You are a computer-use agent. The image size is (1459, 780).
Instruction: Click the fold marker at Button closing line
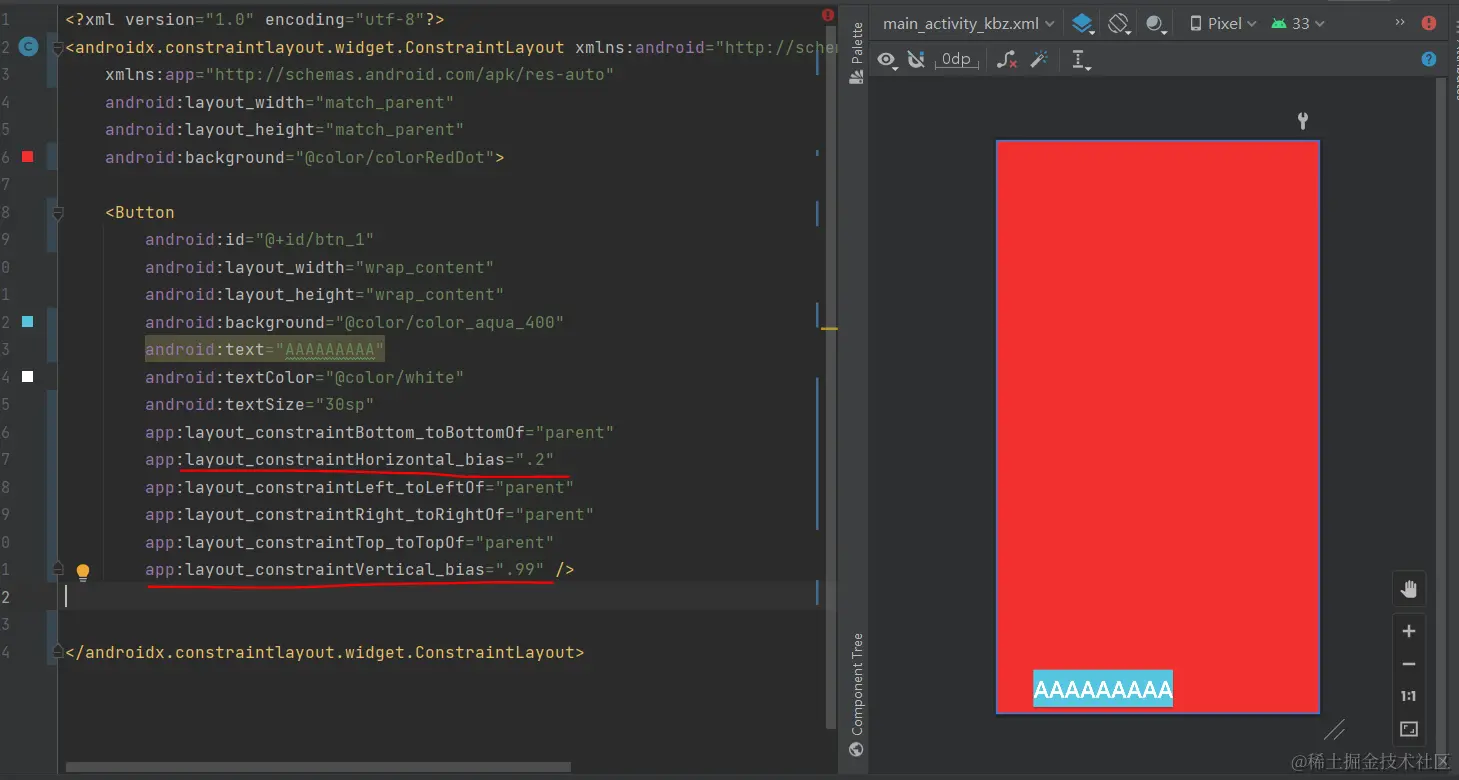58,569
